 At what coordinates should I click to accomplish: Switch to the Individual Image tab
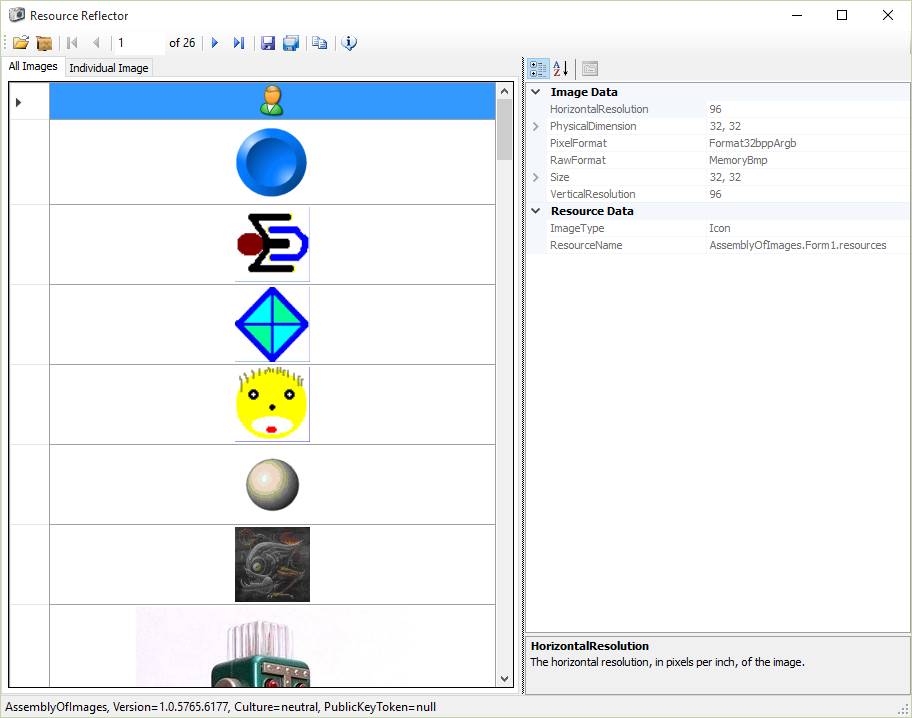click(x=108, y=67)
